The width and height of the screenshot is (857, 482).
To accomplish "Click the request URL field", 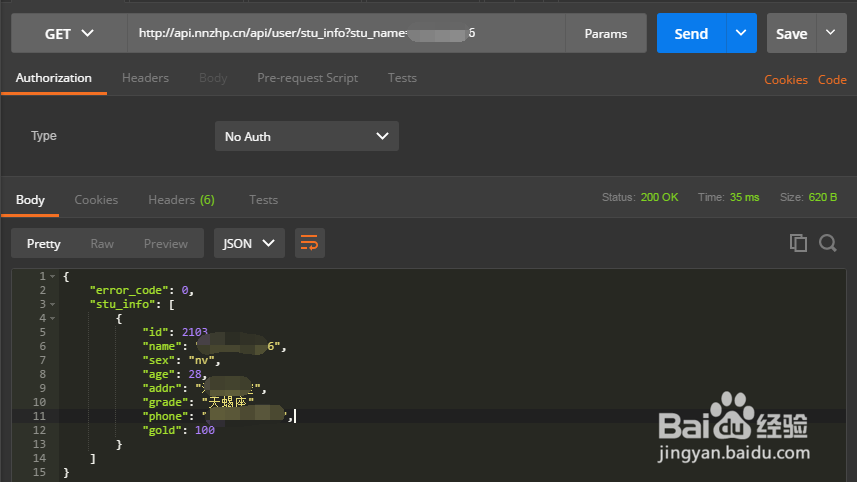I will [347, 33].
